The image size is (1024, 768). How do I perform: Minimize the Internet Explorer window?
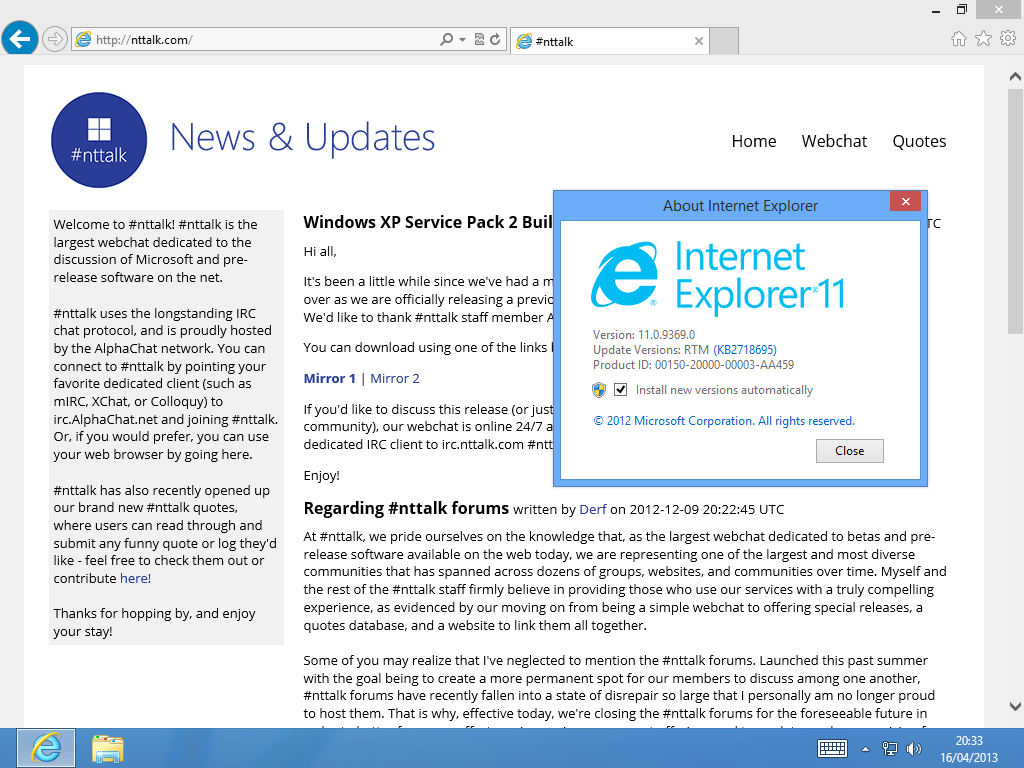pos(936,10)
